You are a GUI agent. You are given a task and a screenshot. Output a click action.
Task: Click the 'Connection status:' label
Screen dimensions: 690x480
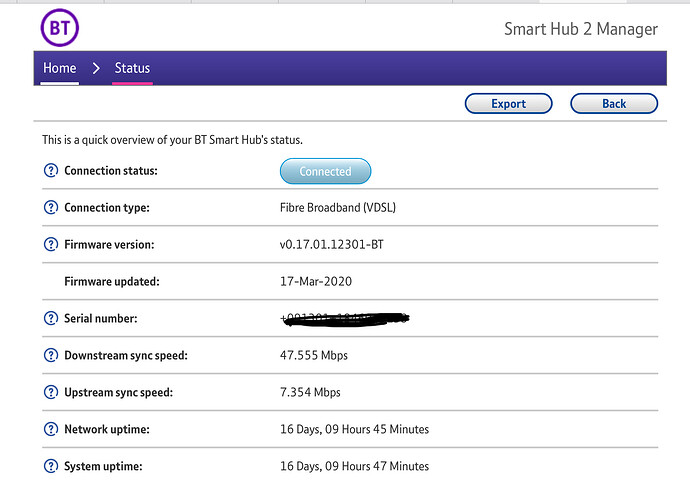[x=111, y=171]
